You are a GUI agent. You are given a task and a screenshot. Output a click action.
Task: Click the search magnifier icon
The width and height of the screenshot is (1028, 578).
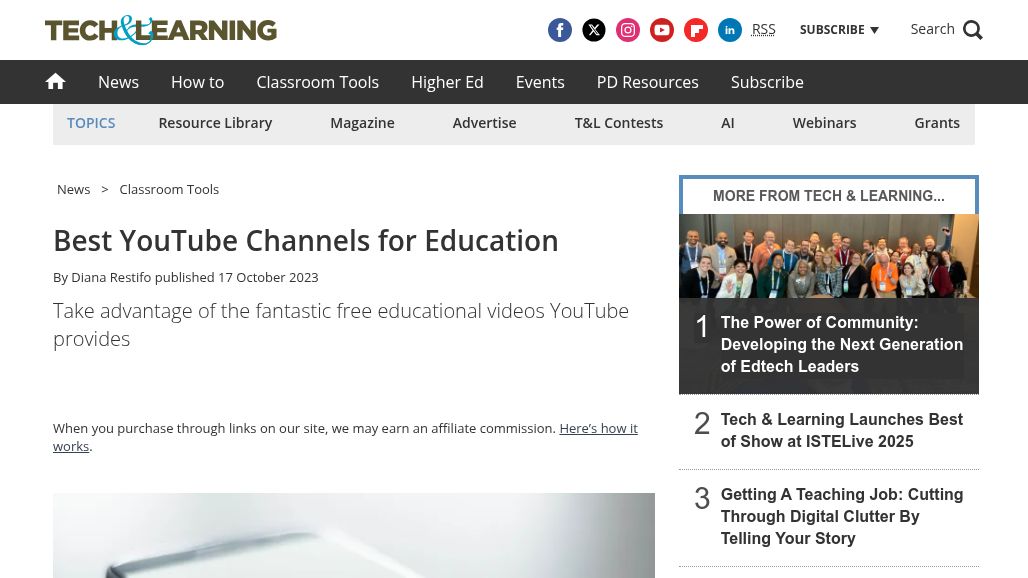click(x=972, y=30)
